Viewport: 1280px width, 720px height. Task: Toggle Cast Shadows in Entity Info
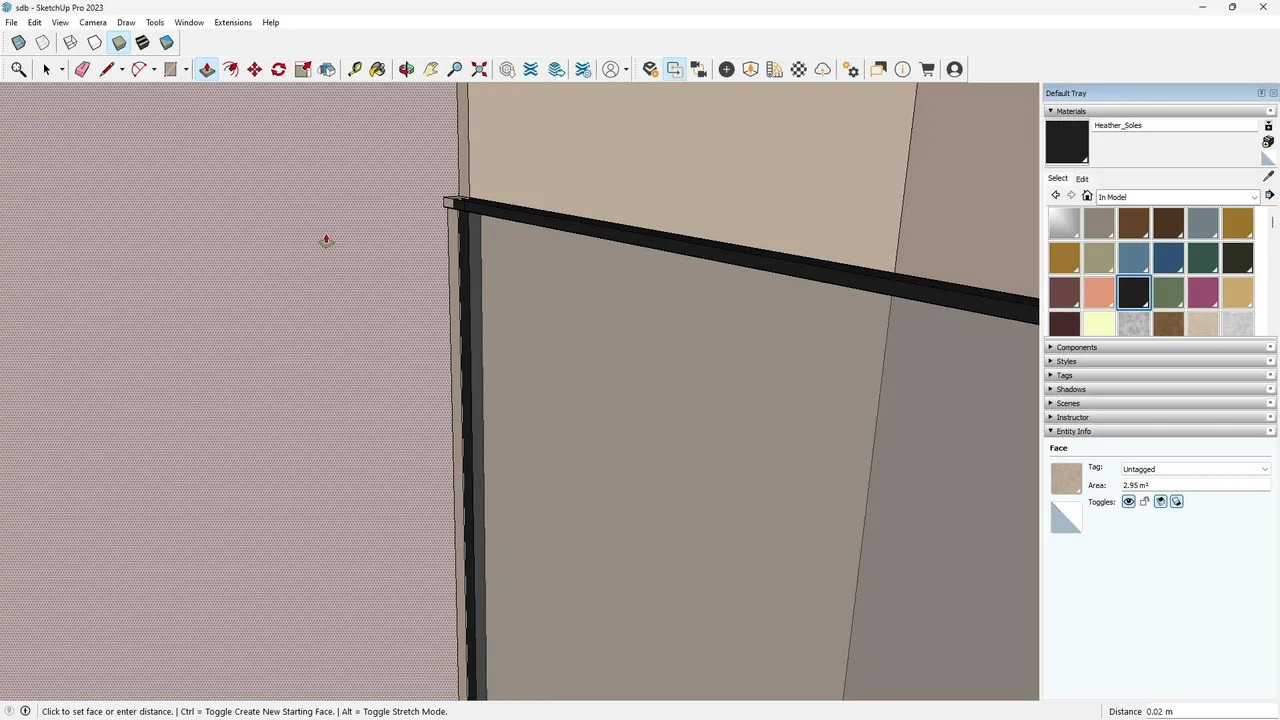(1176, 501)
